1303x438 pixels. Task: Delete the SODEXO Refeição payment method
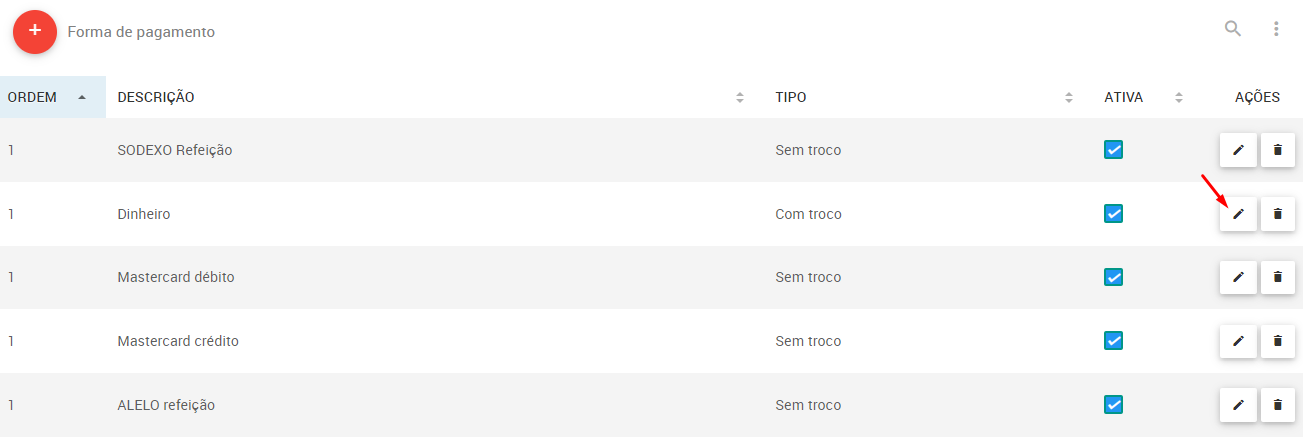1278,150
